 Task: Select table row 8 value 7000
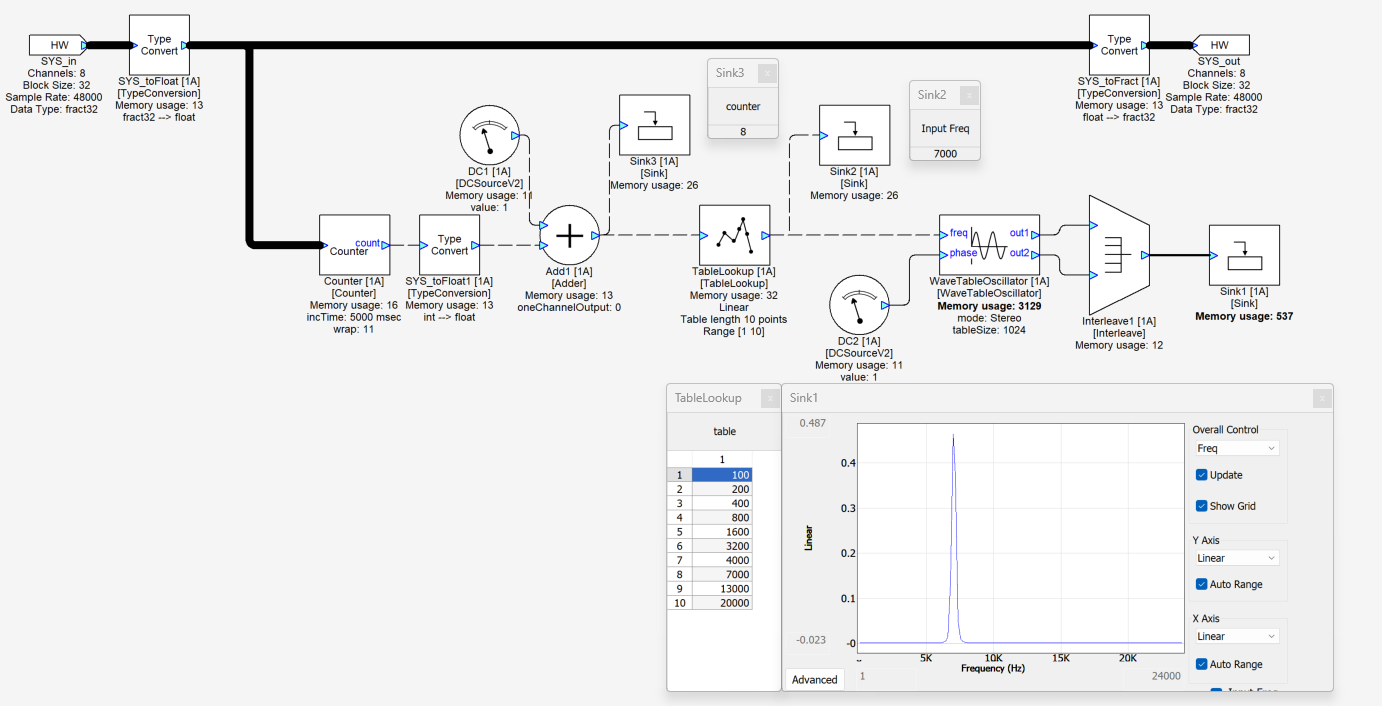click(722, 575)
